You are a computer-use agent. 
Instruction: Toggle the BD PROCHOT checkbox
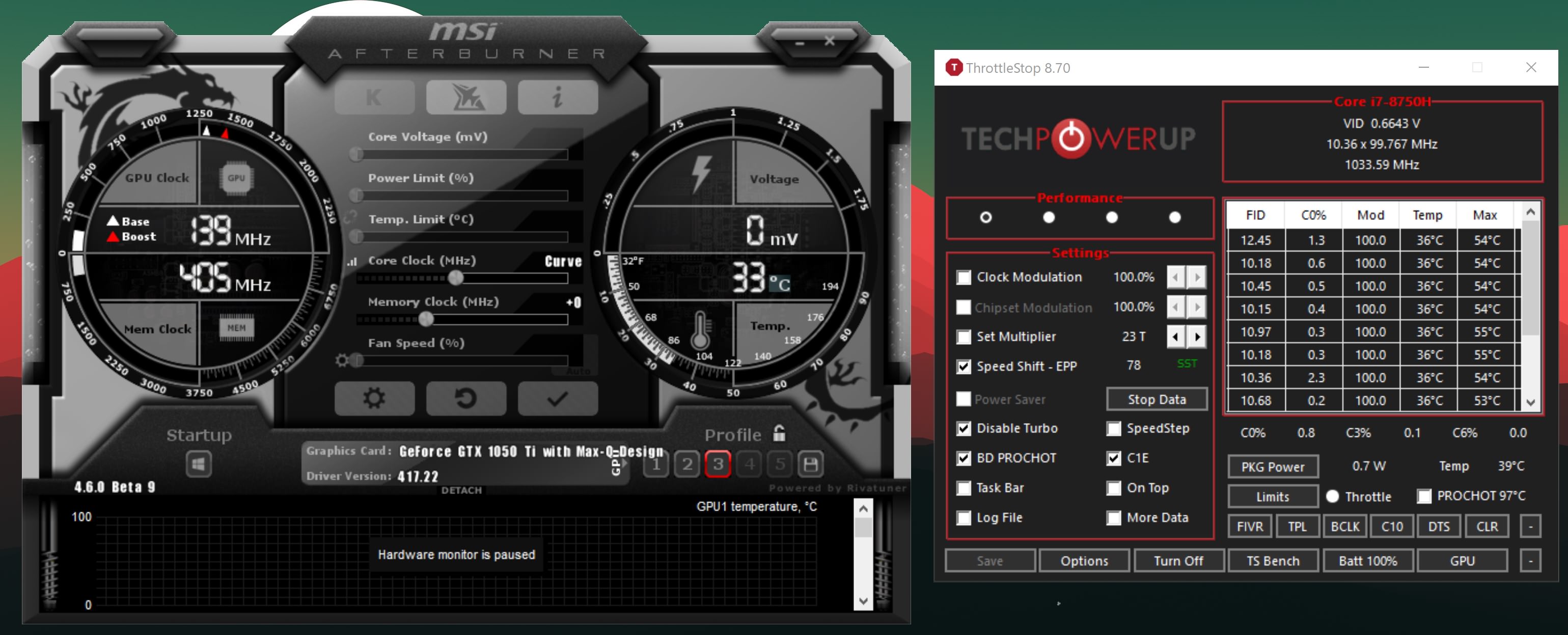click(963, 458)
